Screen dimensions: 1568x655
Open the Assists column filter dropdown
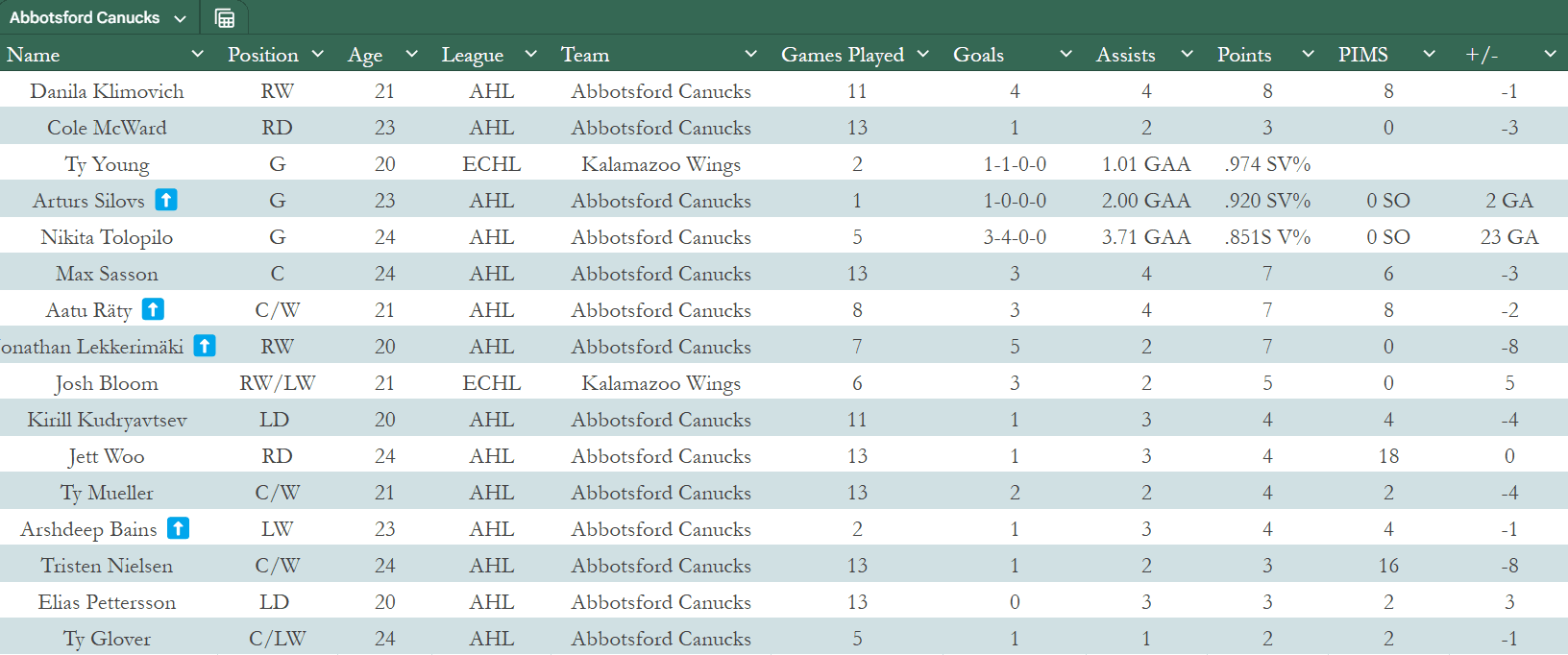1188,54
